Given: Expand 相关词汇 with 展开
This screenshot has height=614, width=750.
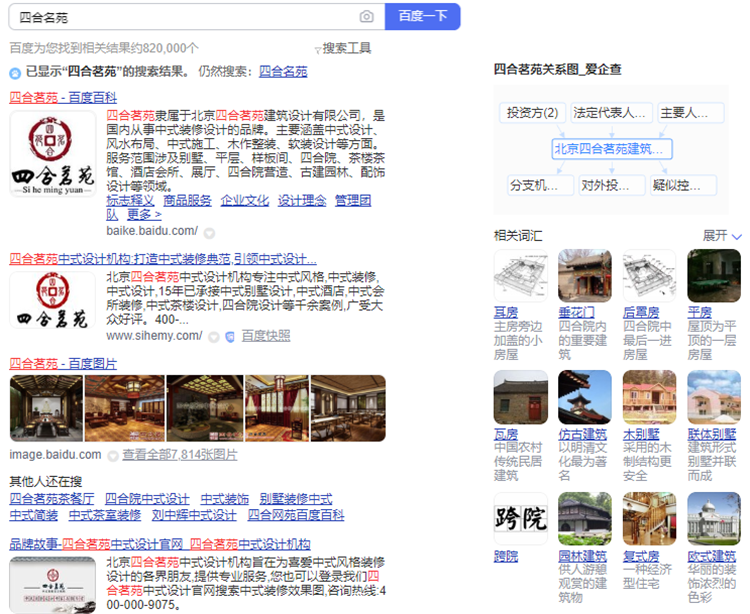Looking at the screenshot, I should [x=722, y=236].
